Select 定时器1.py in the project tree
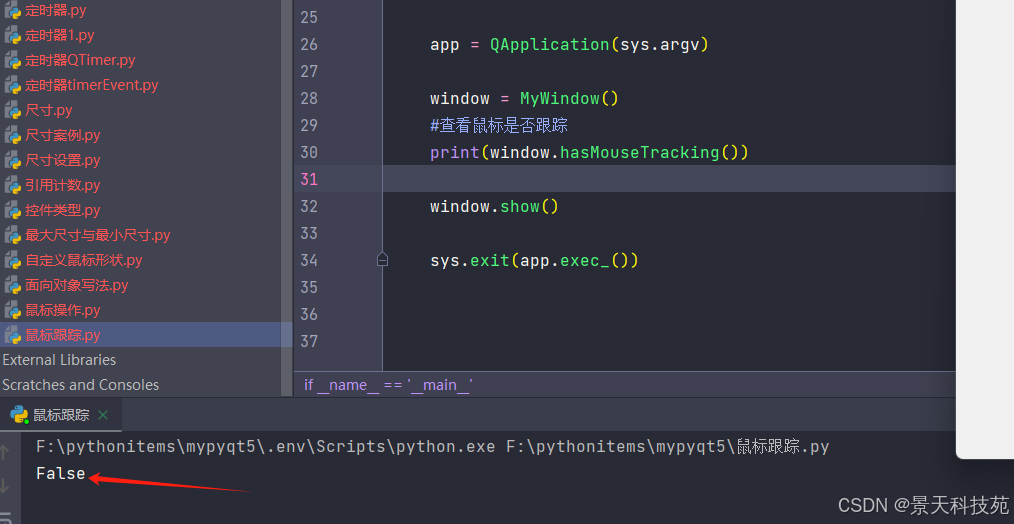 coord(59,36)
